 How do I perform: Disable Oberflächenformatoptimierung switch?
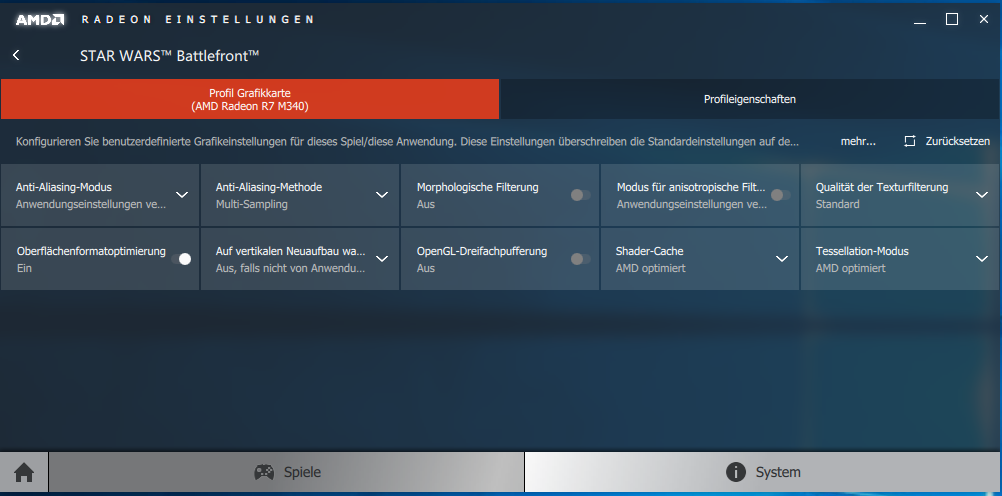pos(181,259)
